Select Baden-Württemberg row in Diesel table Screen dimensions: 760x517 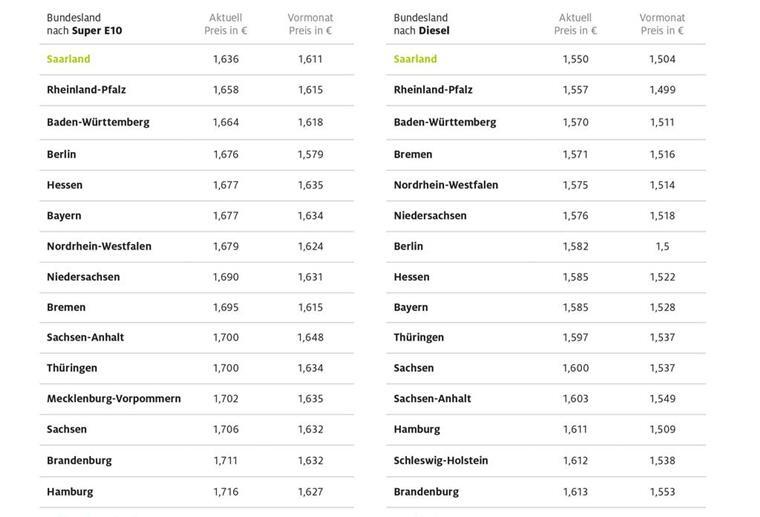(x=546, y=123)
